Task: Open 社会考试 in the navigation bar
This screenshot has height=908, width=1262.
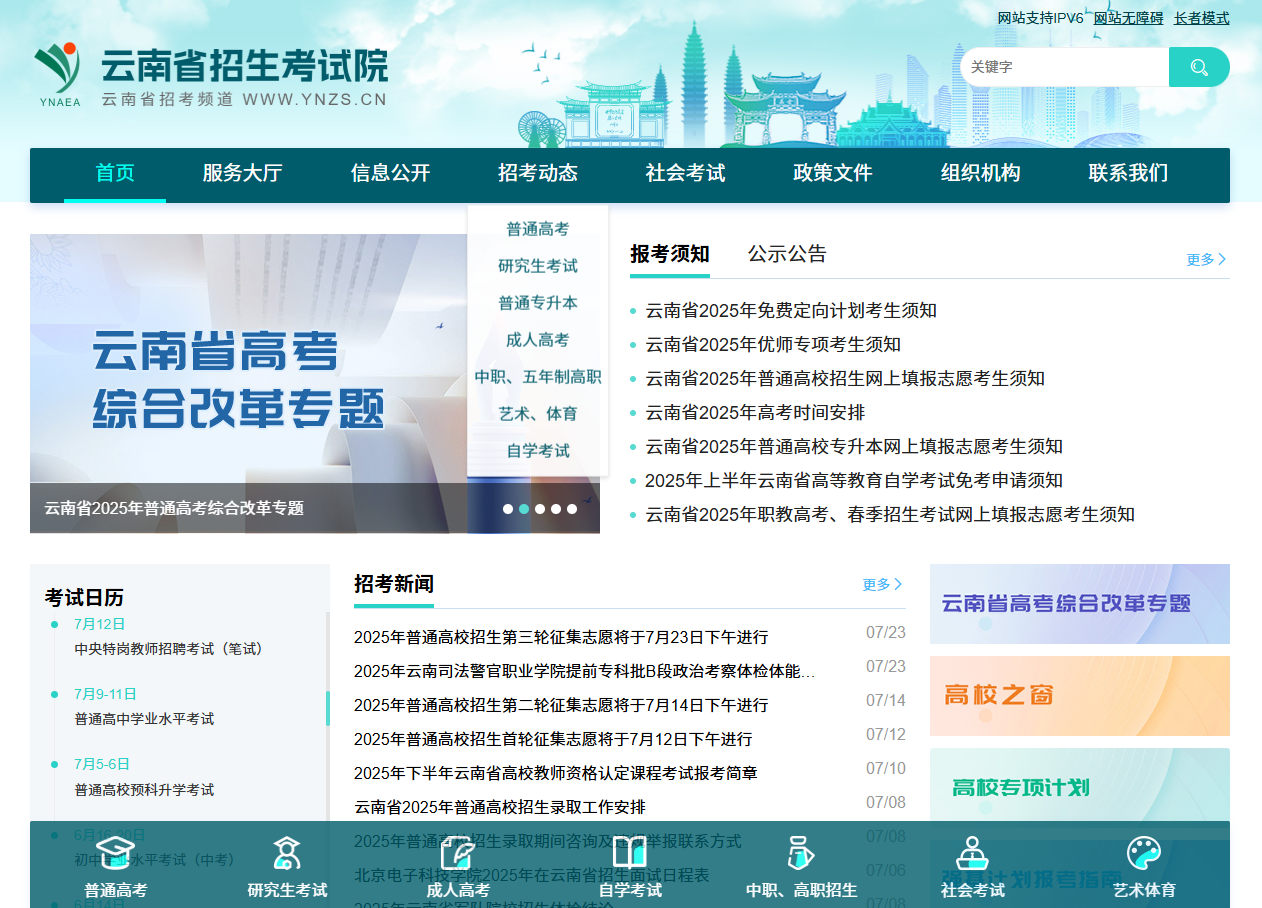Action: point(685,173)
